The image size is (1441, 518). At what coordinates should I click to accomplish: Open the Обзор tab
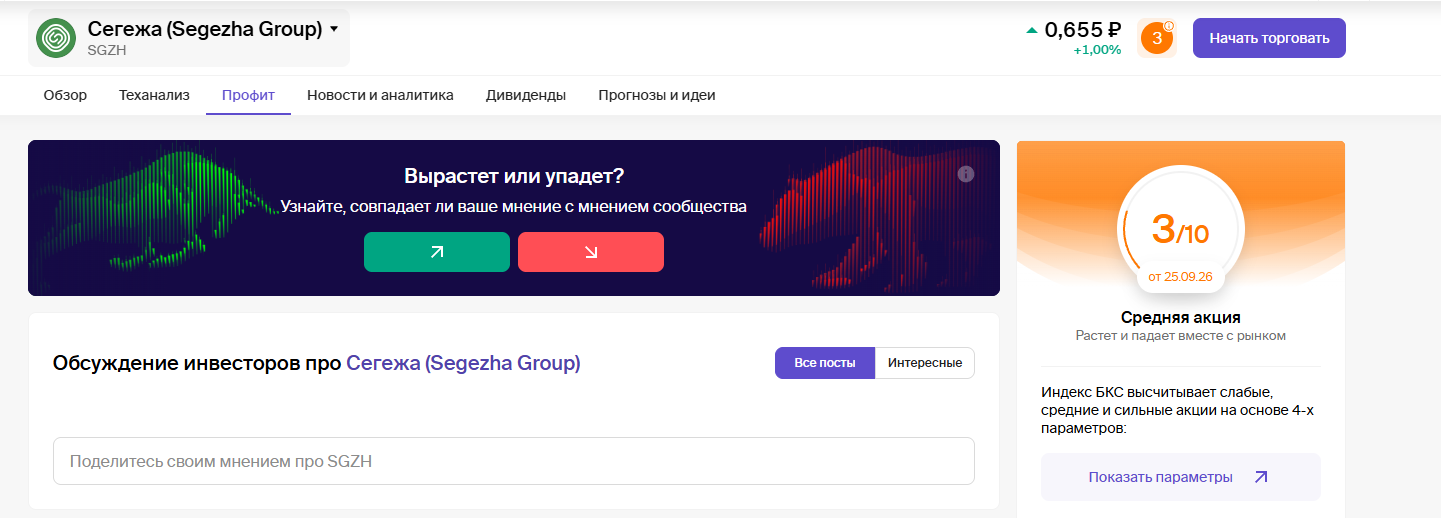(x=65, y=95)
